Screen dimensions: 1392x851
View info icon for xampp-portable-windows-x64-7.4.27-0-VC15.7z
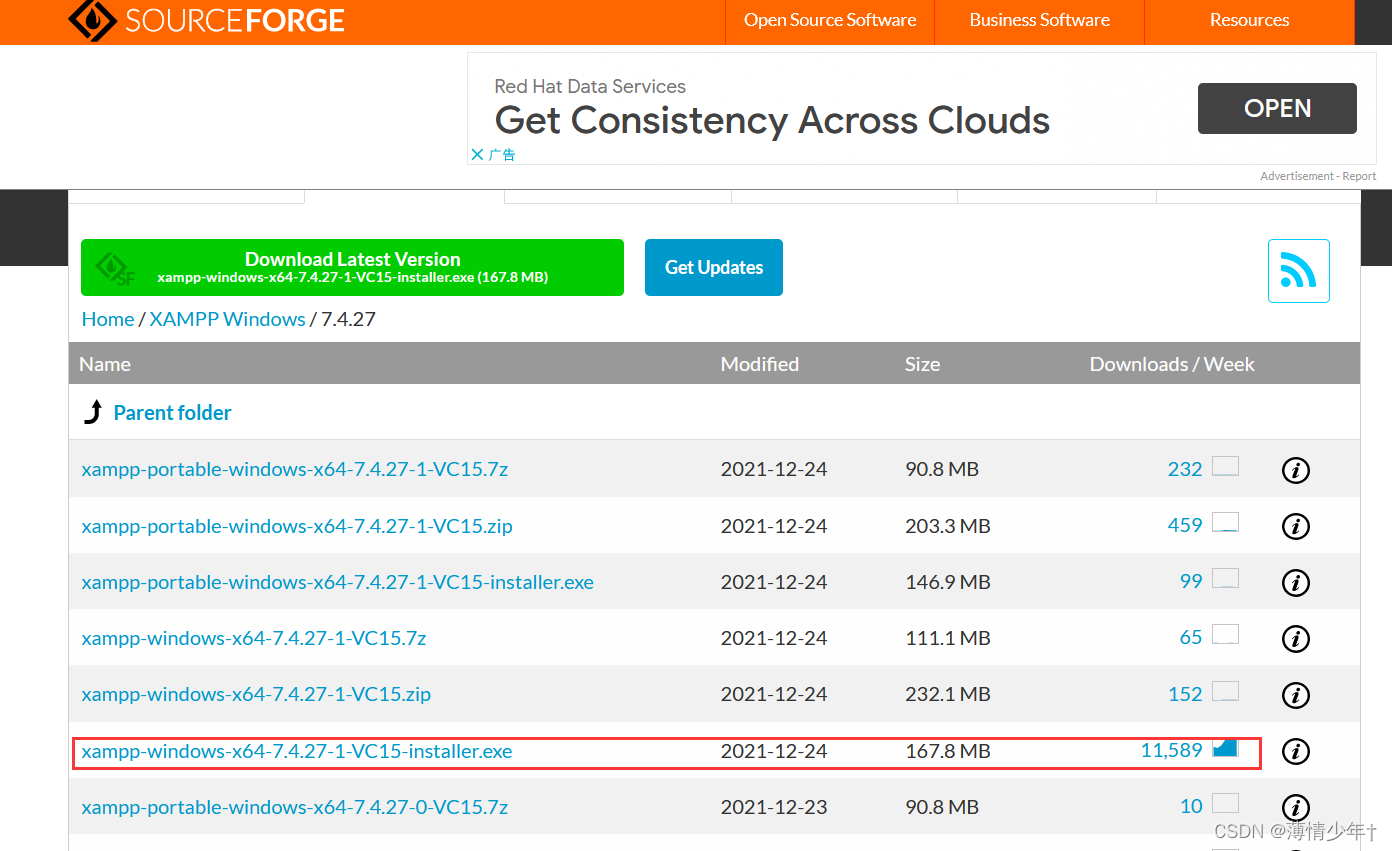[x=1295, y=807]
